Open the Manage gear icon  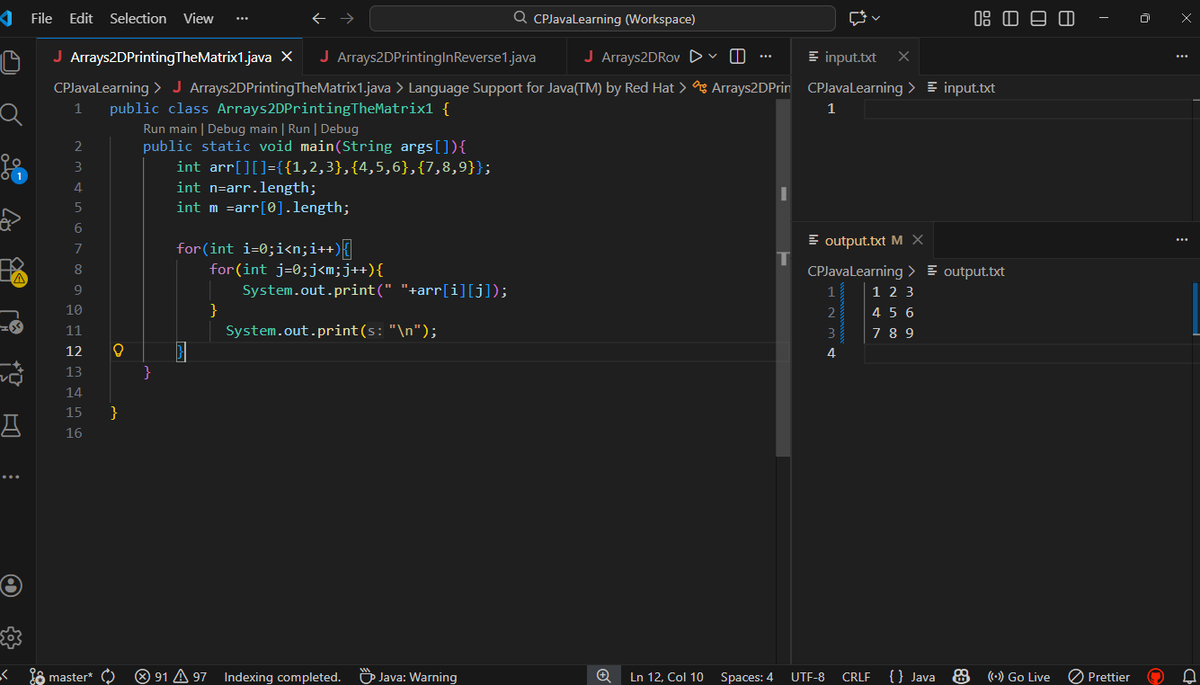tap(12, 636)
